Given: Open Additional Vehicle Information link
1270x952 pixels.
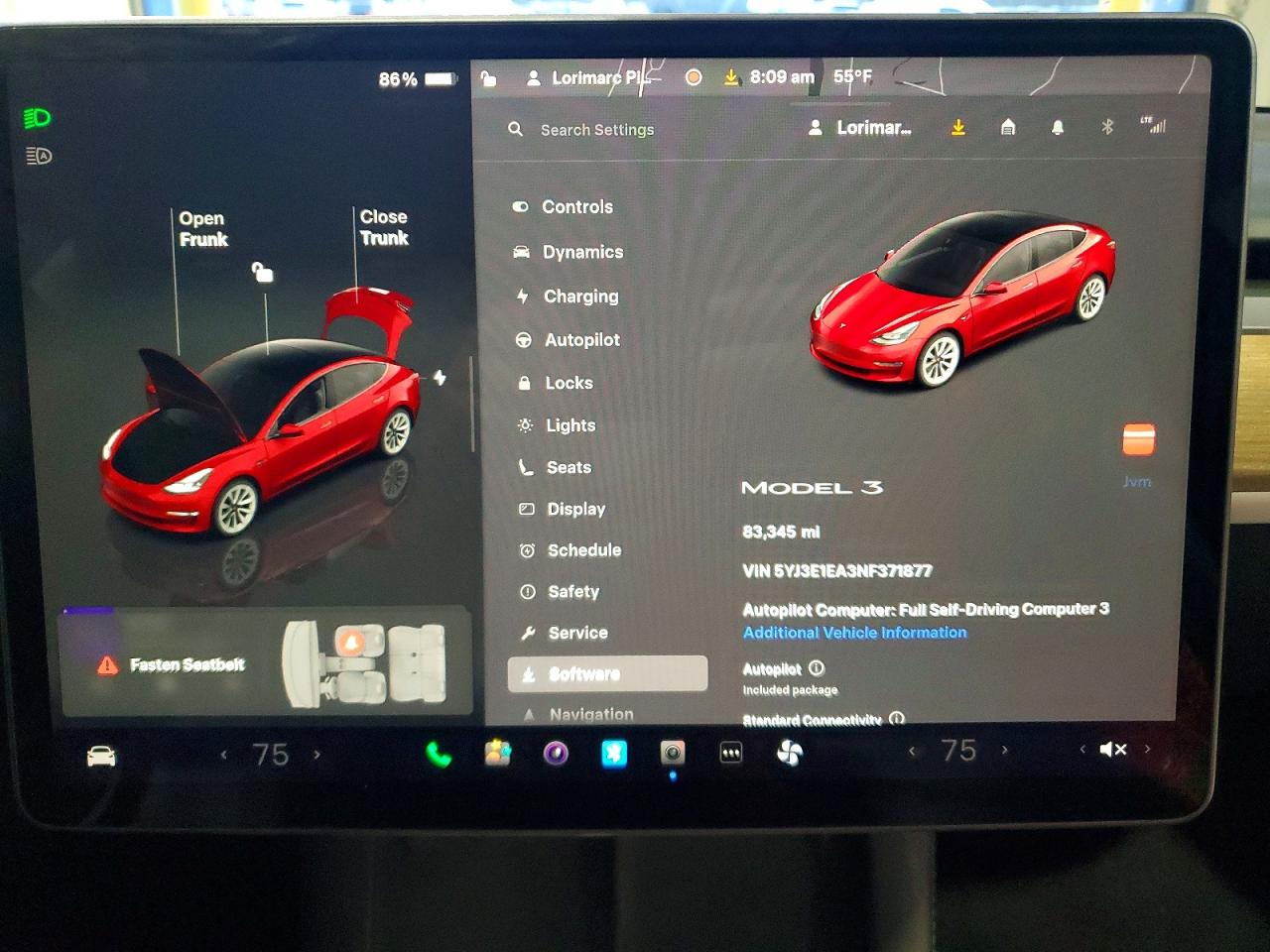Looking at the screenshot, I should pyautogui.click(x=854, y=633).
